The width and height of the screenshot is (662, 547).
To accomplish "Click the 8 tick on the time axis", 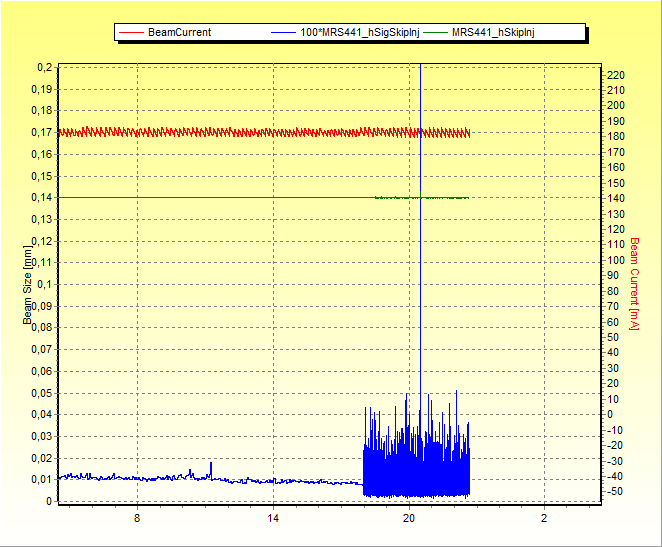I will click(x=137, y=519).
